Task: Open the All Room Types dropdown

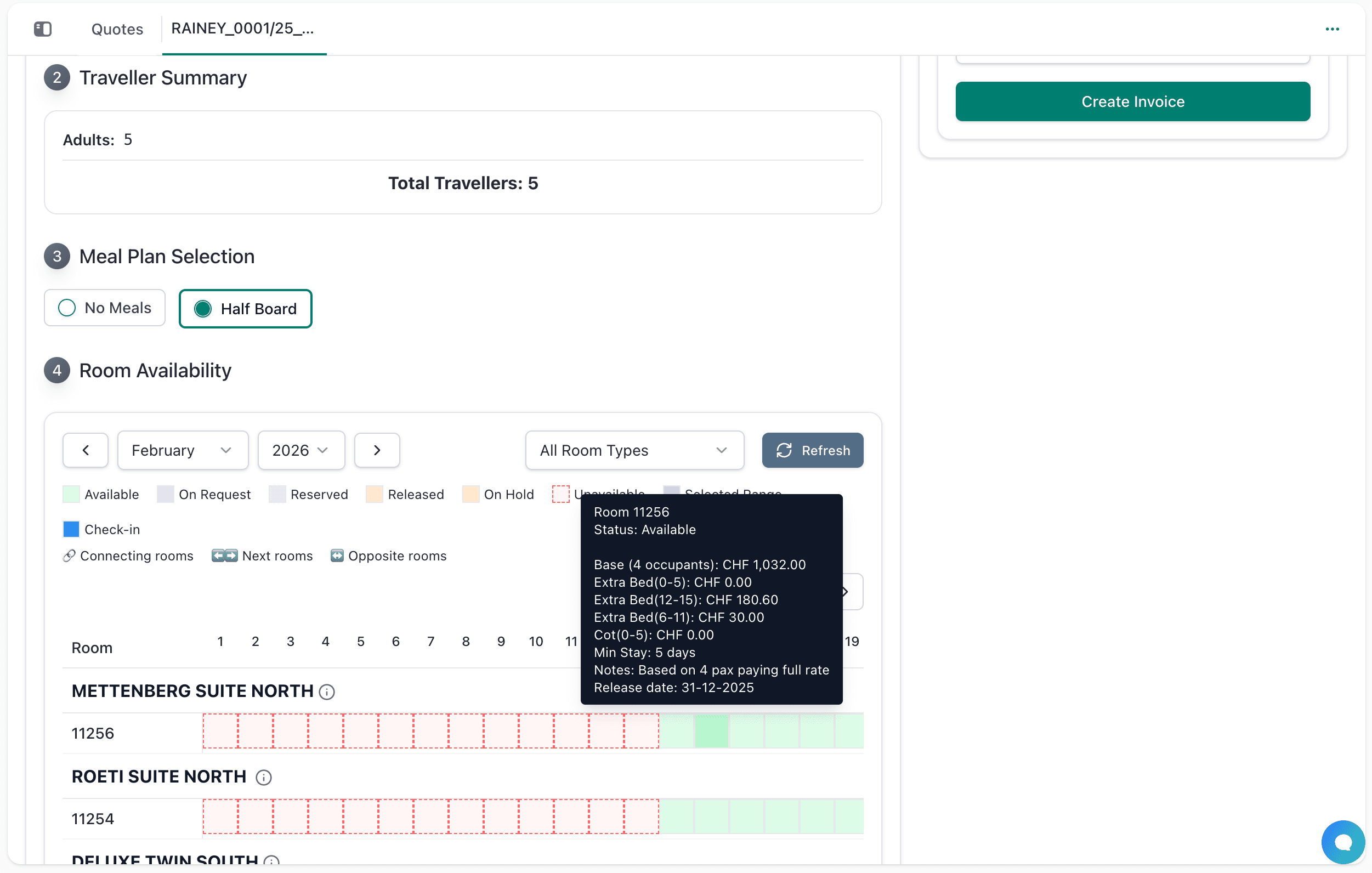Action: 634,450
